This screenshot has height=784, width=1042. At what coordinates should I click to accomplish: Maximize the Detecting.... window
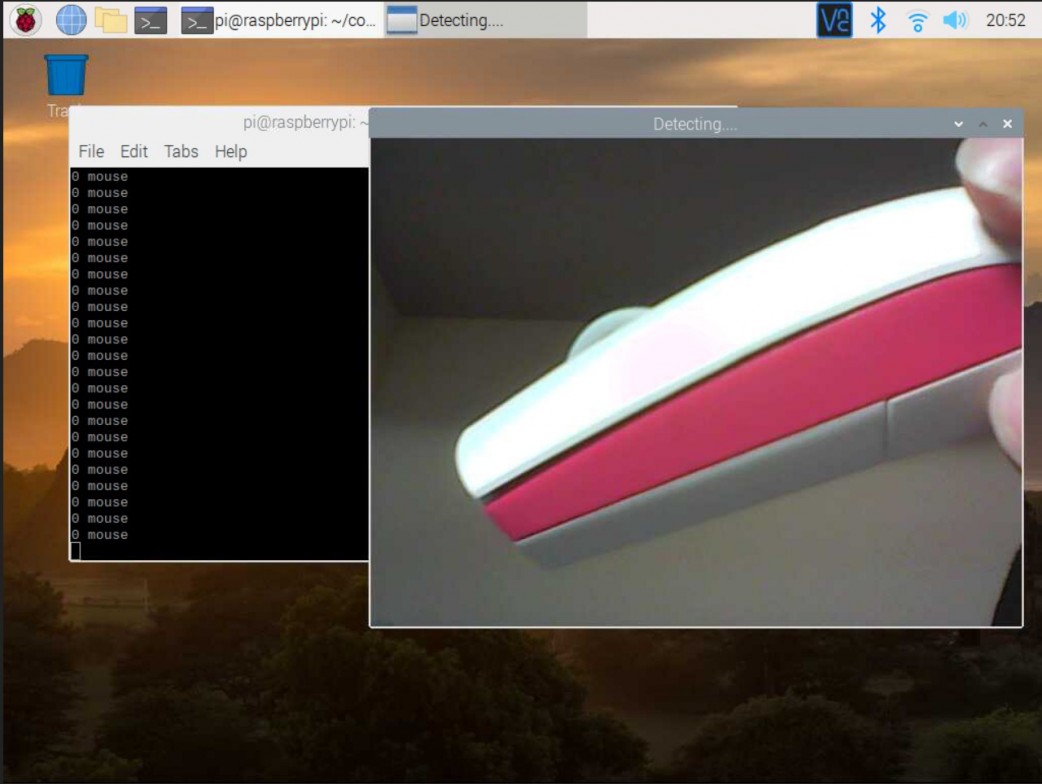point(983,124)
